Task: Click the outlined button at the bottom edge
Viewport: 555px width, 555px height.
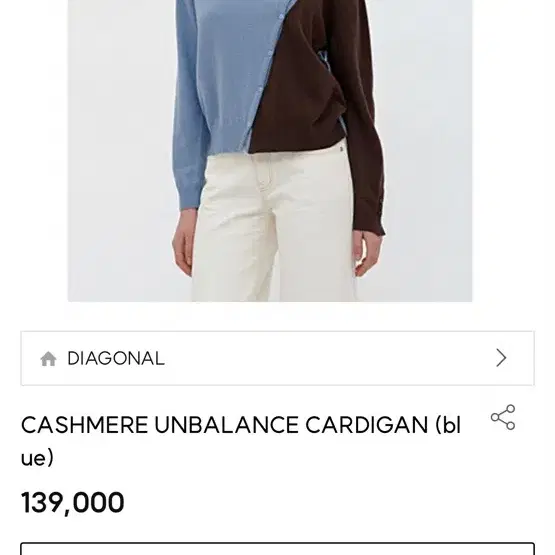Action: point(277,549)
